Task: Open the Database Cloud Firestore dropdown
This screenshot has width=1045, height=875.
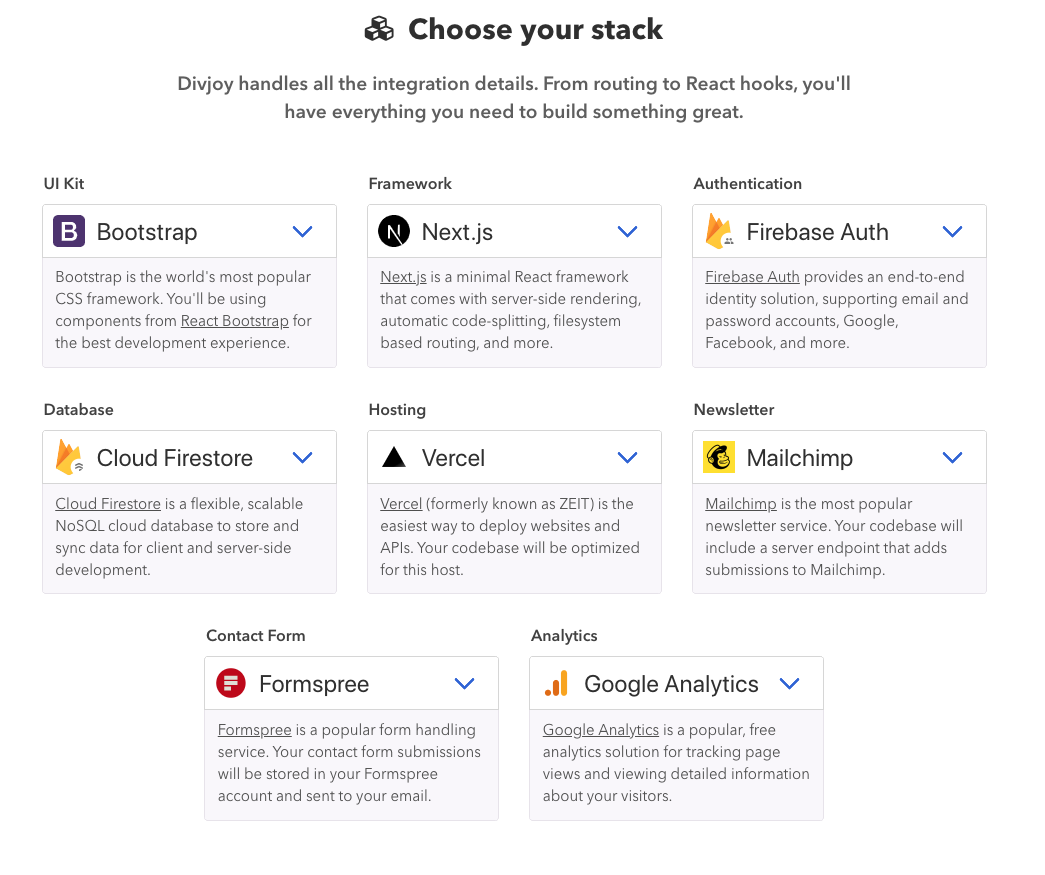Action: click(303, 457)
